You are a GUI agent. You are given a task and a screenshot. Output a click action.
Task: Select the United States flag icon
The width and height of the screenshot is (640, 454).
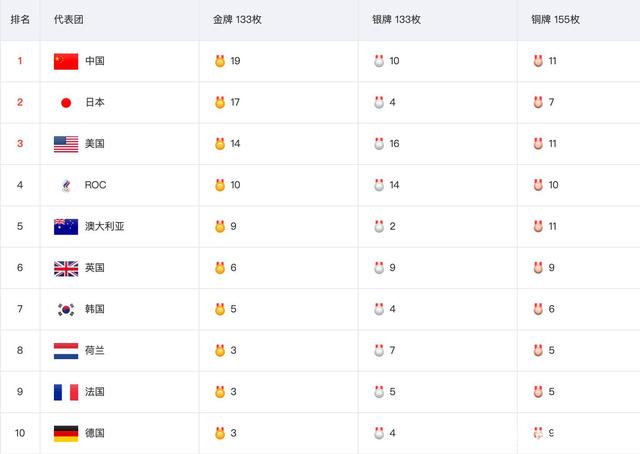click(66, 144)
